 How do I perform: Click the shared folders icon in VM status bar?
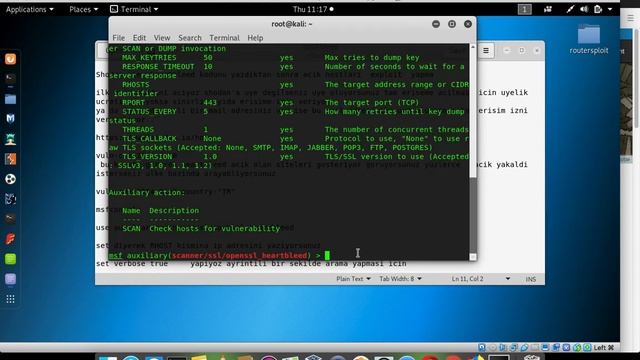point(535,348)
